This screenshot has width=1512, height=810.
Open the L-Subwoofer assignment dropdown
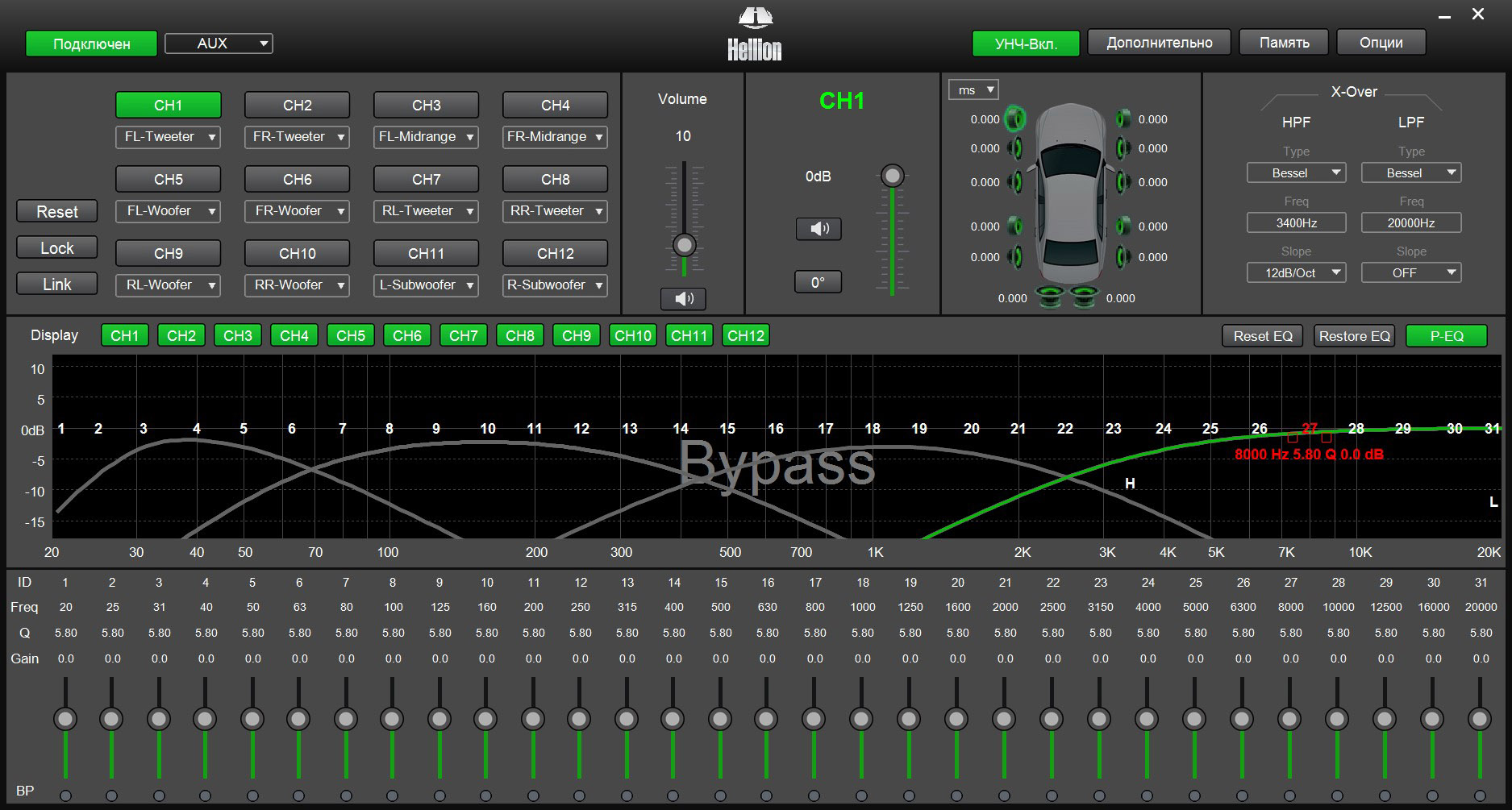click(x=426, y=285)
